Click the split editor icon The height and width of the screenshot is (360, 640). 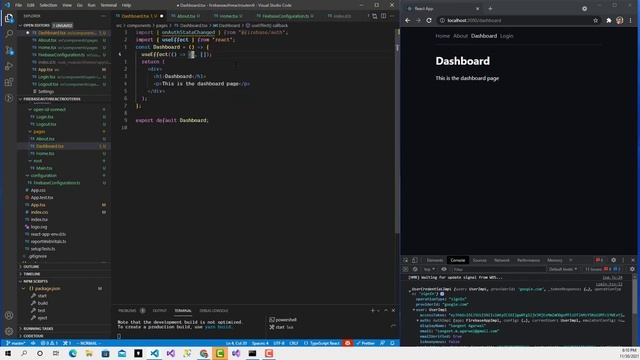[x=384, y=16]
